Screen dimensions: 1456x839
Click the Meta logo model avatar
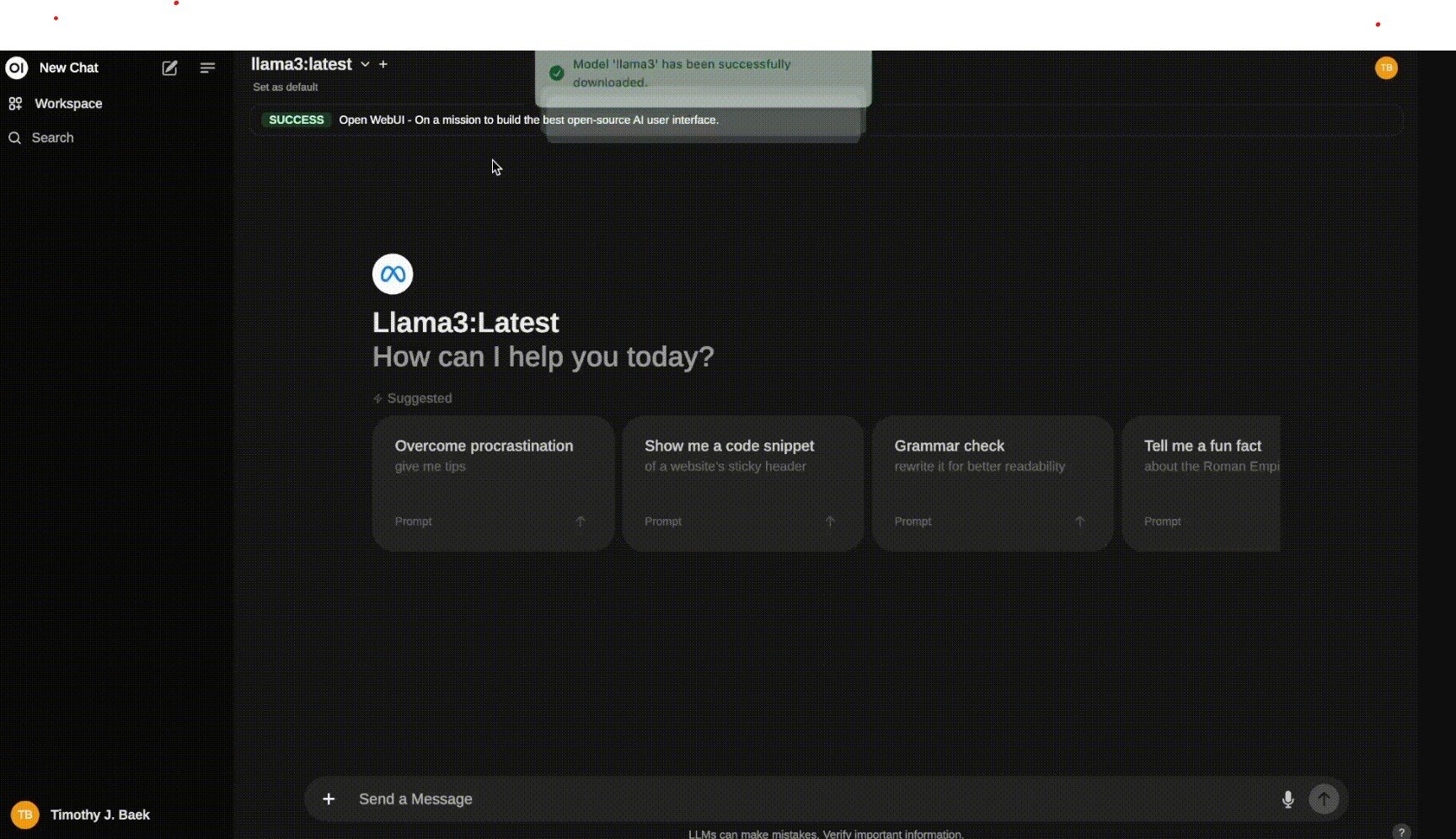pyautogui.click(x=393, y=275)
